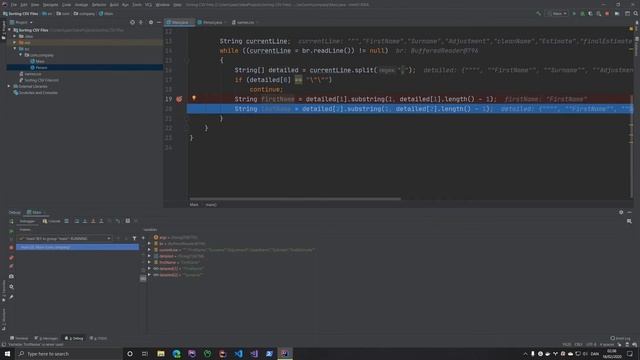
Task: Click Mute Breakpoints icon in debug sidebar
Action: pos(11,266)
